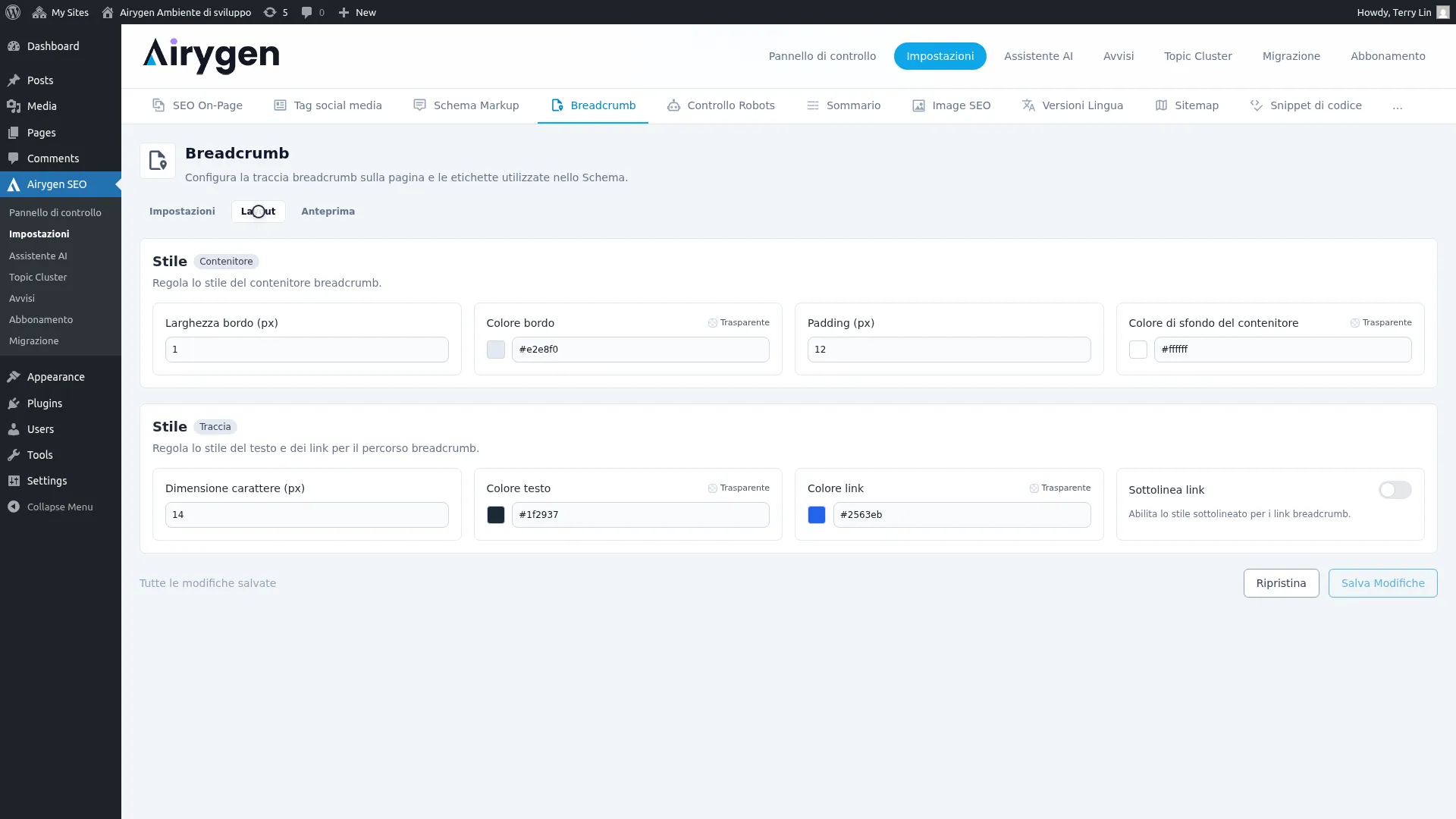Image resolution: width=1456 pixels, height=819 pixels.
Task: Open My Sites network icon
Action: (39, 12)
